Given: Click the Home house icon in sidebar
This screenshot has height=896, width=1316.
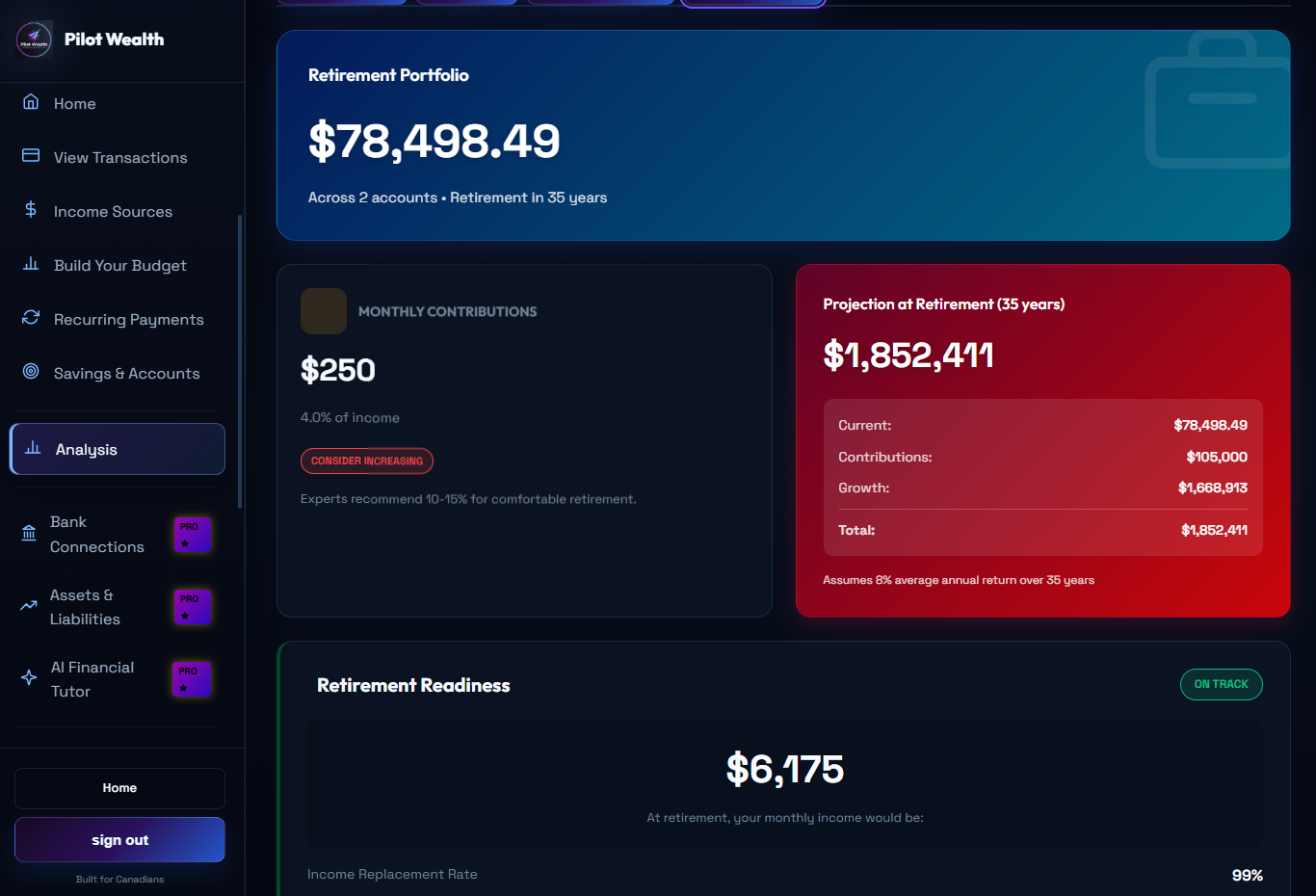Looking at the screenshot, I should tap(31, 102).
